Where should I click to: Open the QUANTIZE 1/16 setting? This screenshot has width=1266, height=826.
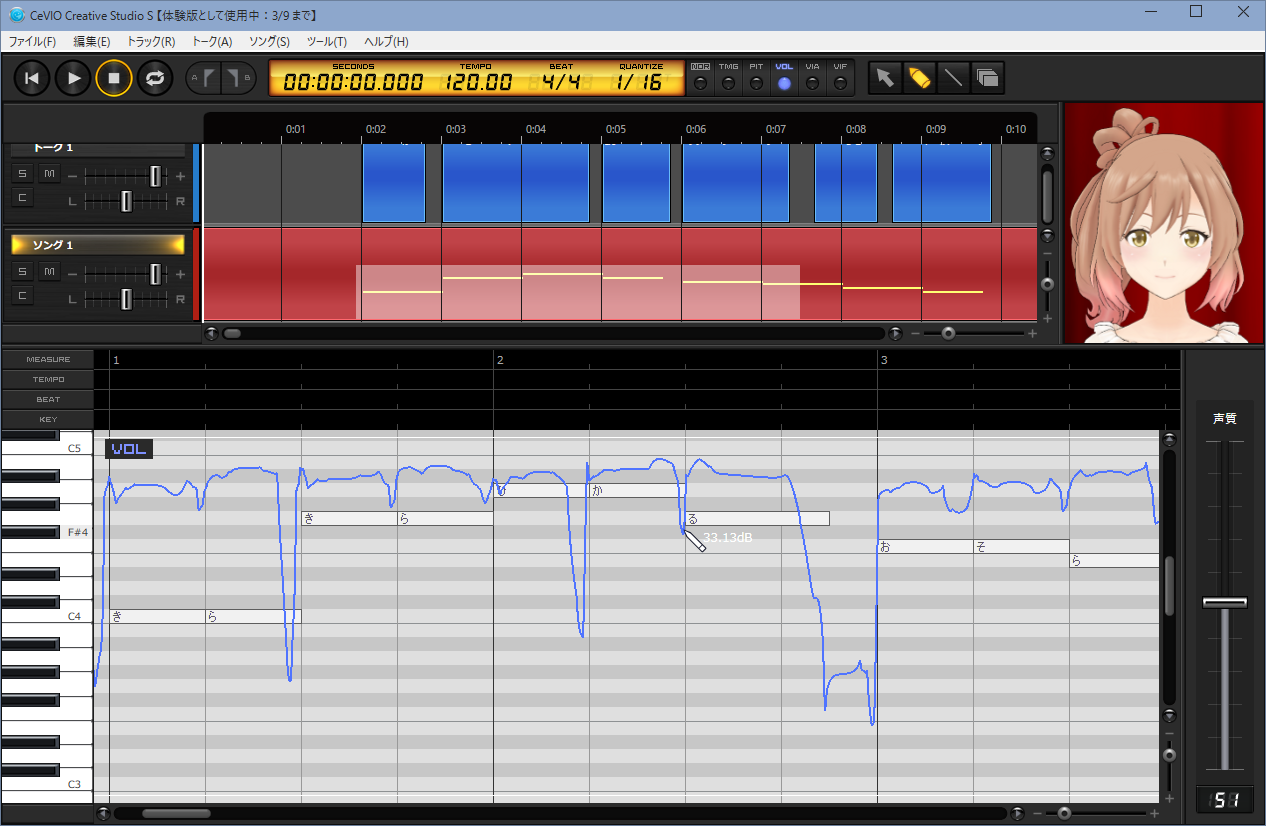pos(640,82)
